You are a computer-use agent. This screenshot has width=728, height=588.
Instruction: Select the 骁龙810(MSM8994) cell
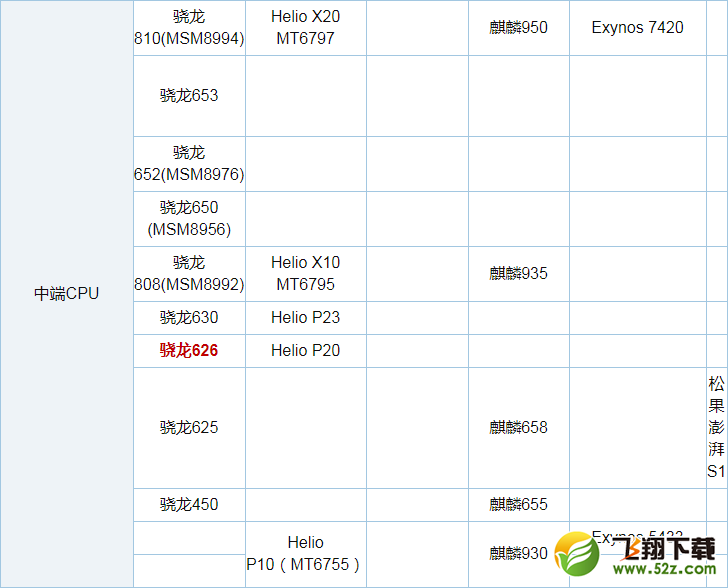coord(189,28)
